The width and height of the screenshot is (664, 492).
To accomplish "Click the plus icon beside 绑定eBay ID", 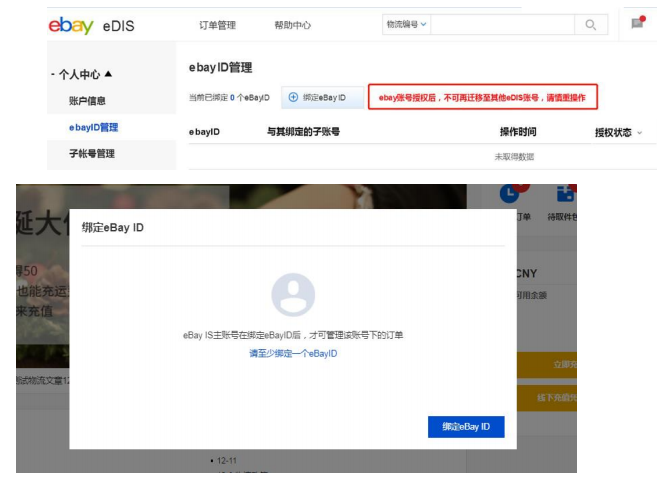I will point(293,97).
